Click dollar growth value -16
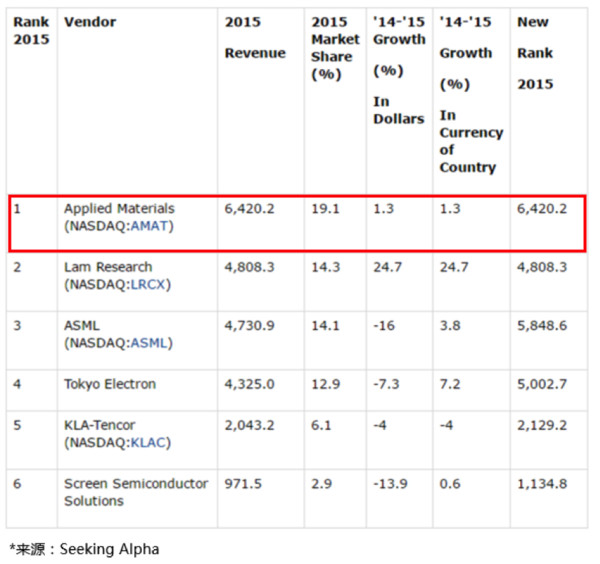This screenshot has height=564, width=600. point(384,326)
